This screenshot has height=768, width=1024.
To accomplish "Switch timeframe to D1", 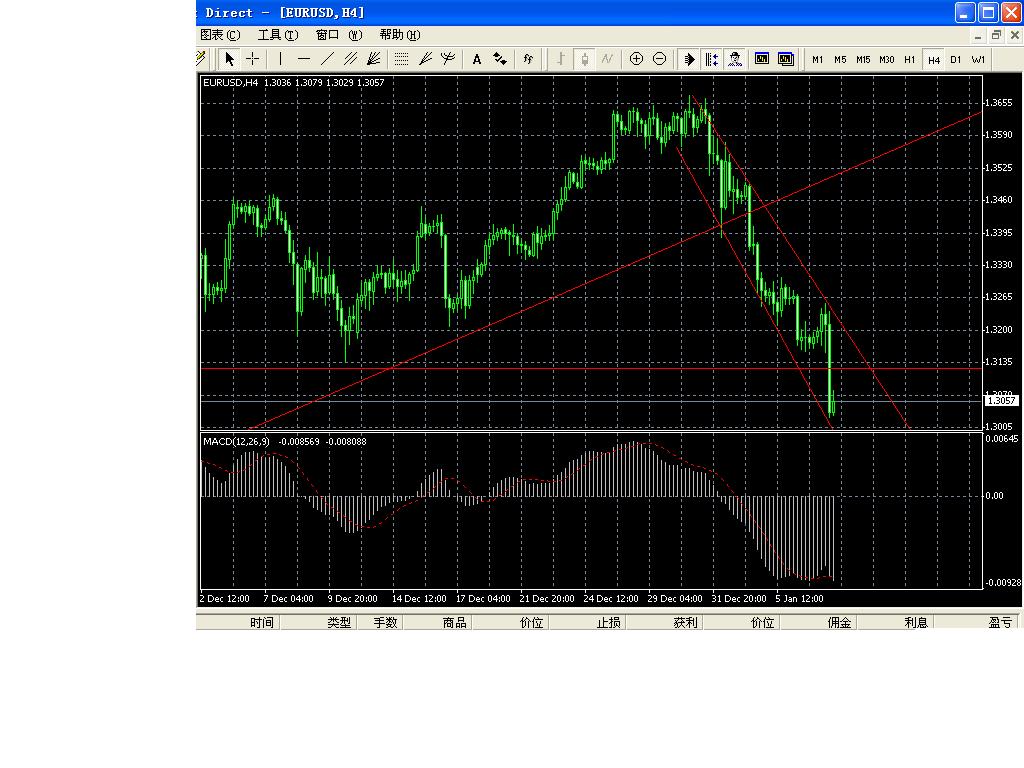I will tap(955, 59).
